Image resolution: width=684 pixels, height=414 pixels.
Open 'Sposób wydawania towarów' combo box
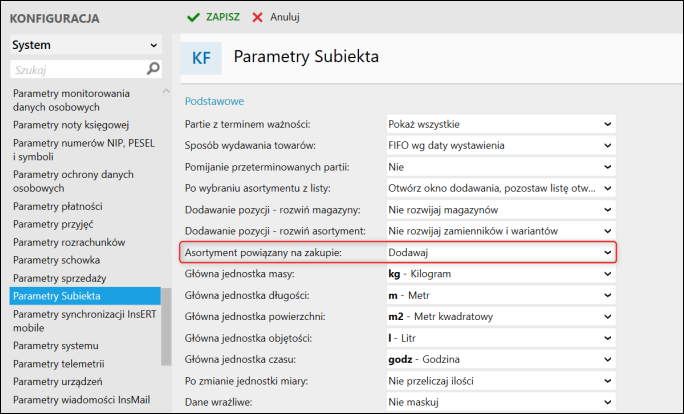pyautogui.click(x=500, y=145)
